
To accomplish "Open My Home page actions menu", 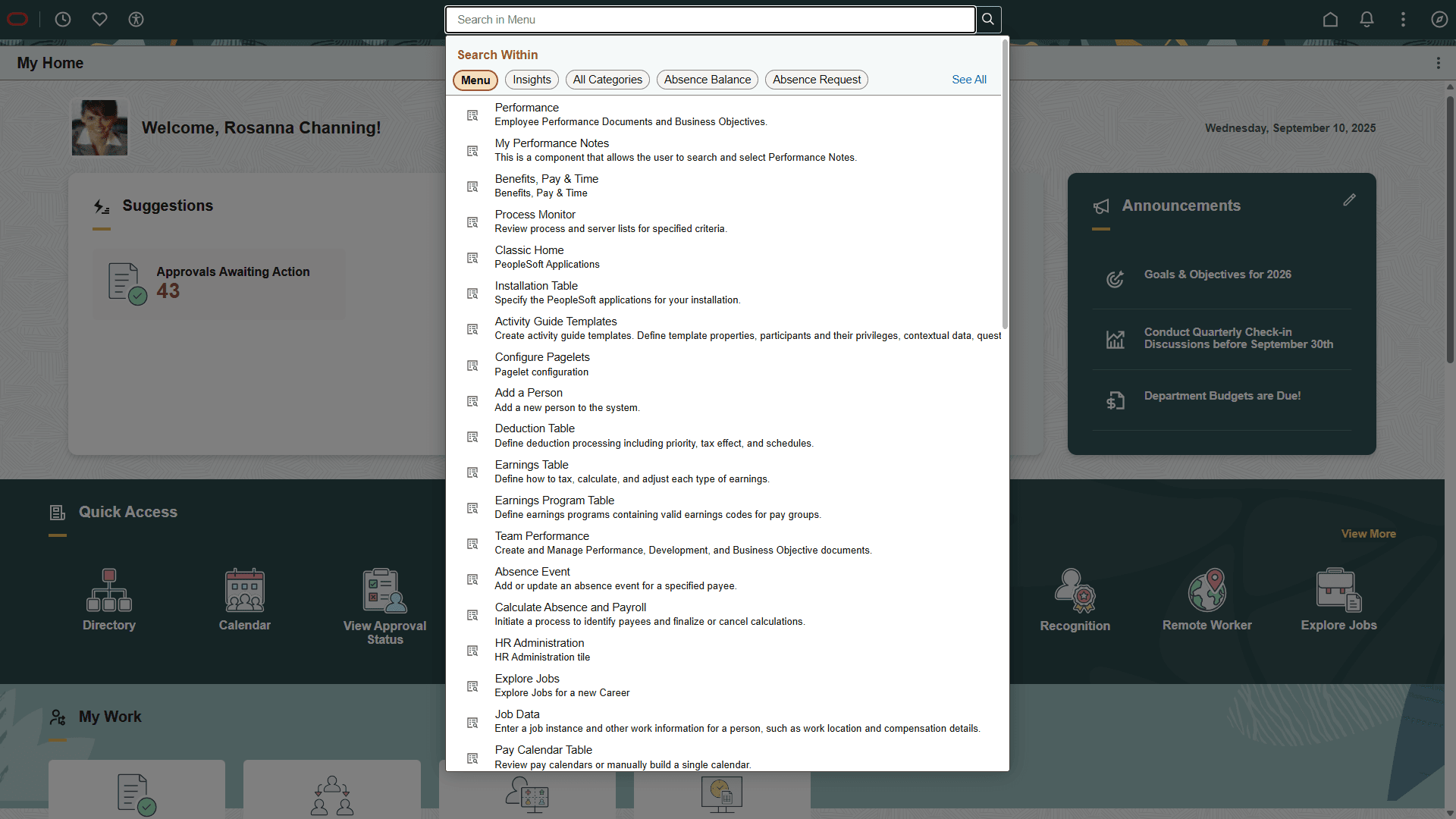I will click(1438, 64).
